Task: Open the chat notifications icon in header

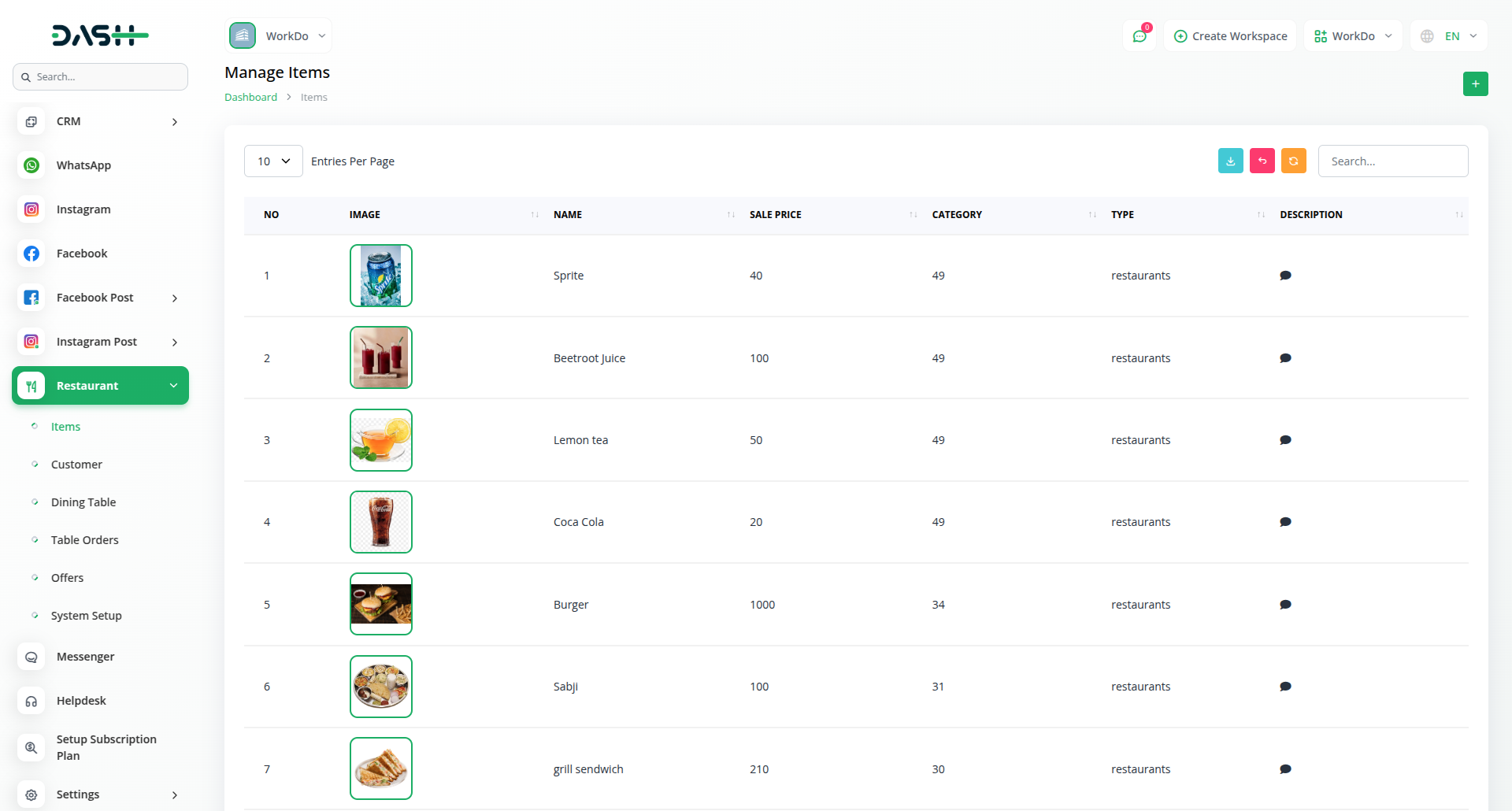Action: 1140,36
